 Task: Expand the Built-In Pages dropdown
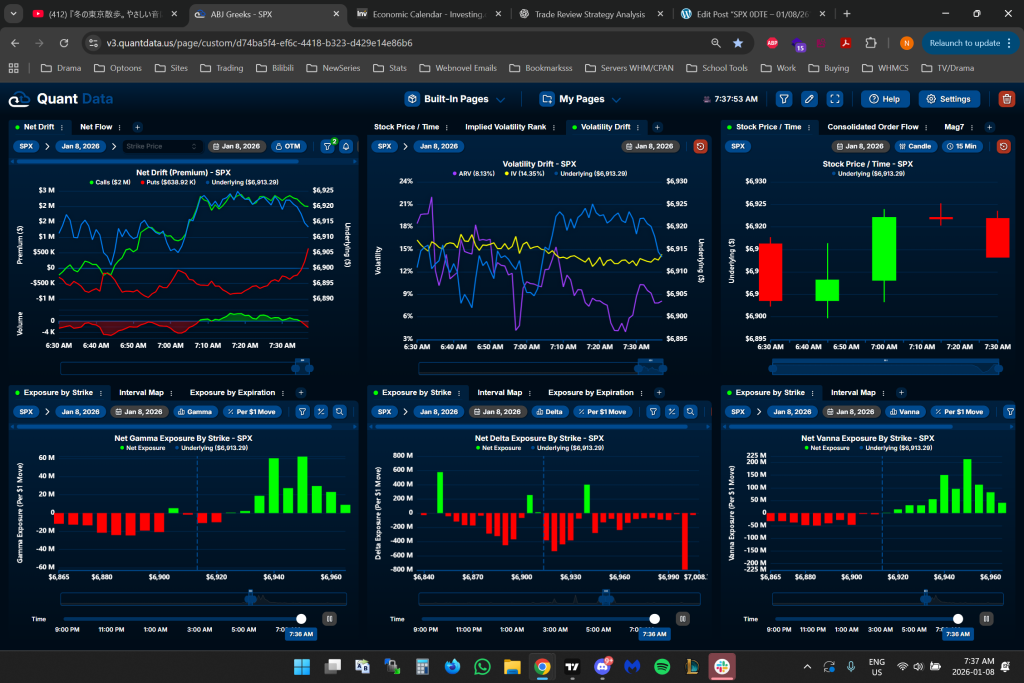point(455,99)
